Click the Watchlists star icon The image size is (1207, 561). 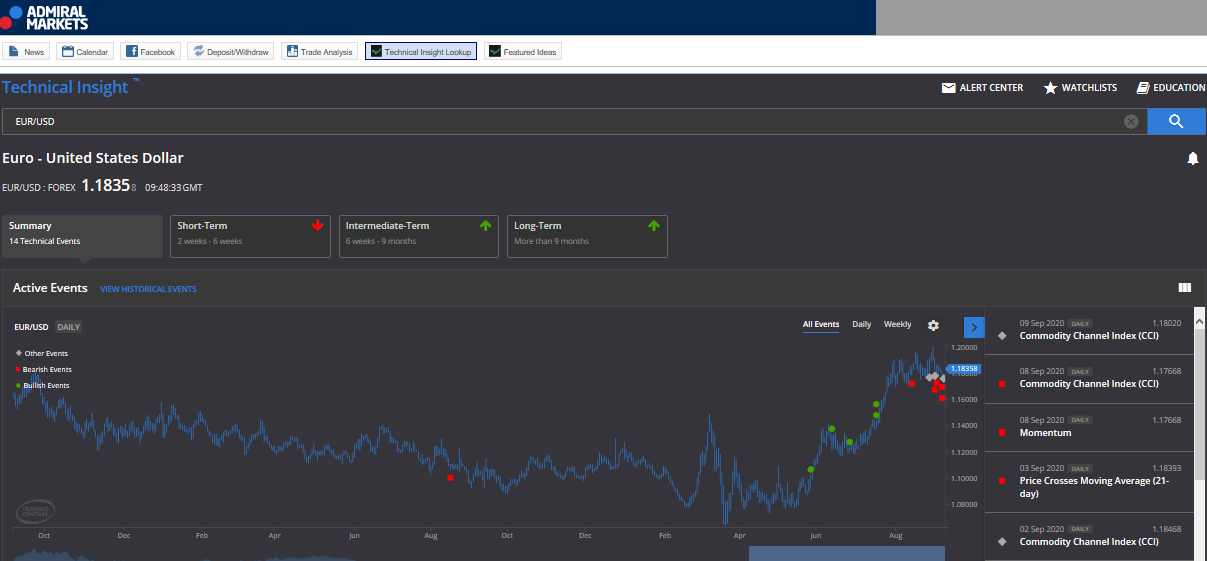pos(1050,88)
